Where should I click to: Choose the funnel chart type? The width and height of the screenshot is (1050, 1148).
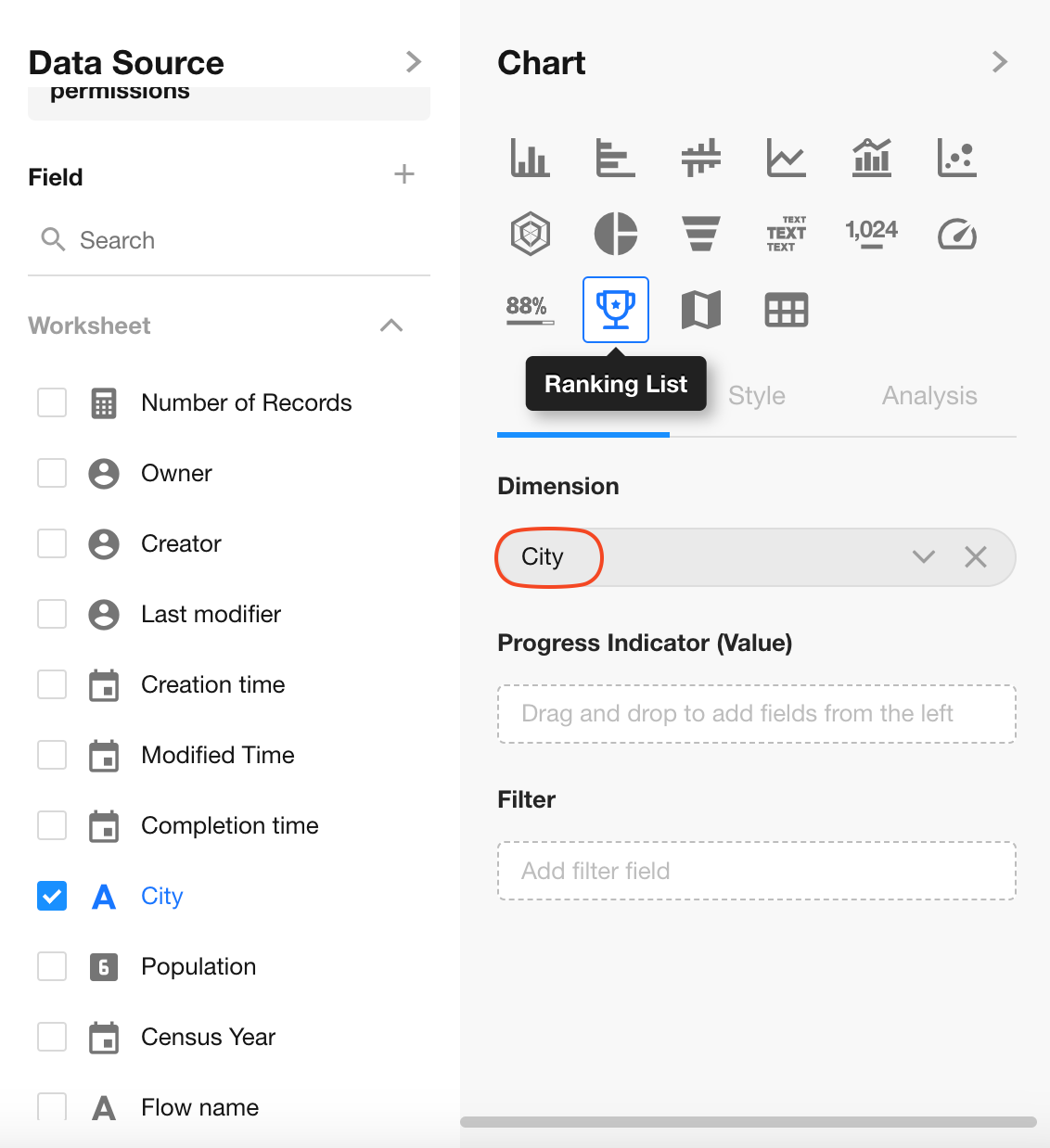[x=701, y=233]
